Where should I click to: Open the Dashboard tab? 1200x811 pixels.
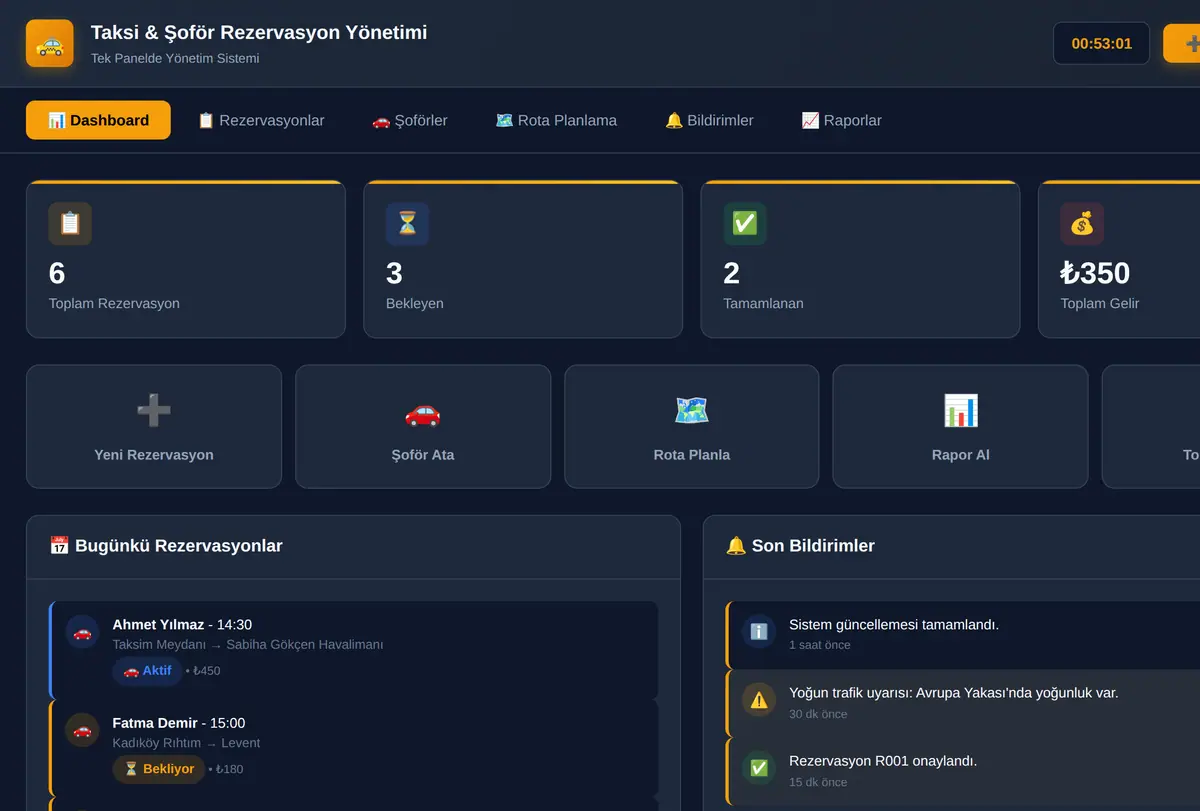pos(98,120)
